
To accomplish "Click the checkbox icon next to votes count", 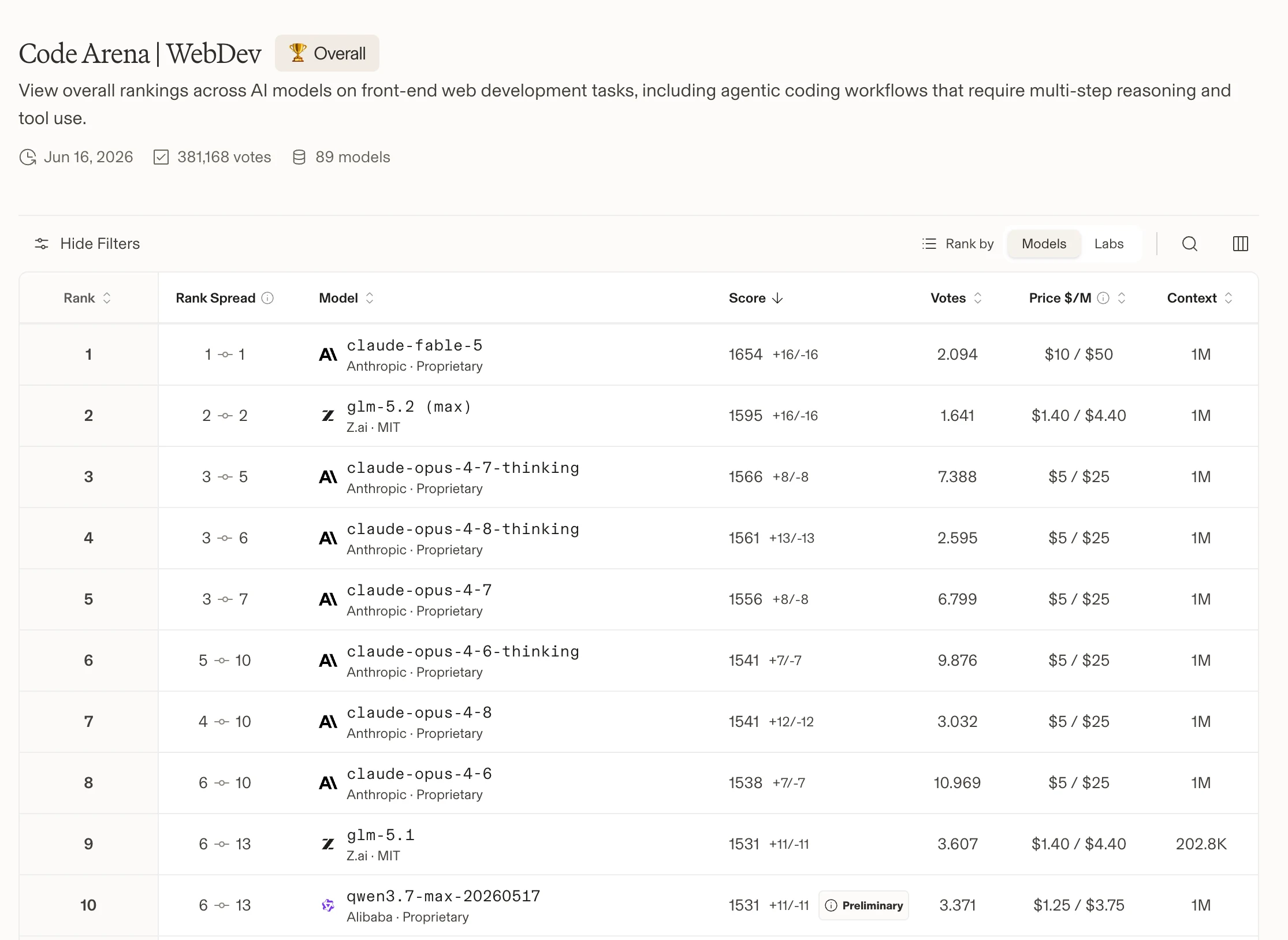I will [x=161, y=157].
